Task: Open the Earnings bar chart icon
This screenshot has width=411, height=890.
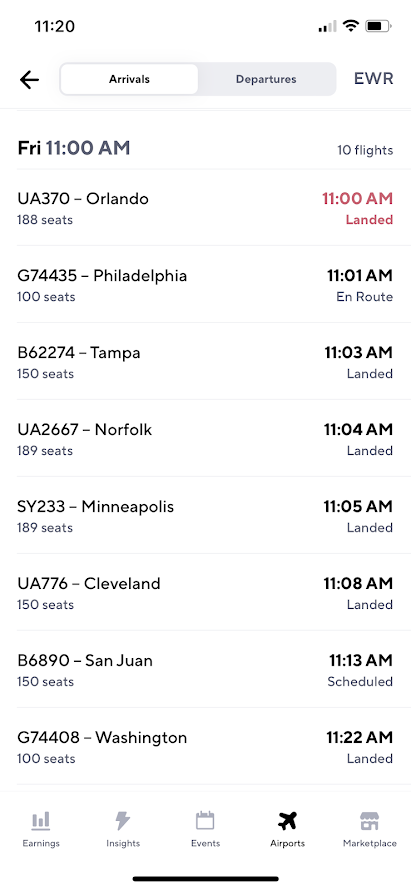Action: point(41,820)
